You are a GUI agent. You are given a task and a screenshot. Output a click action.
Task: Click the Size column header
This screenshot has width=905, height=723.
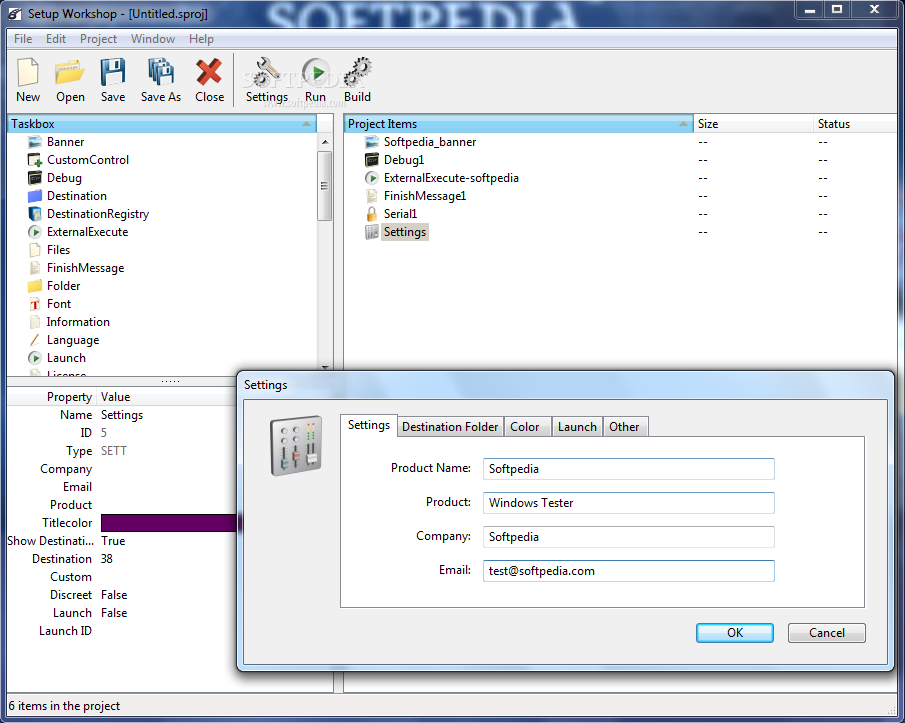click(x=753, y=124)
